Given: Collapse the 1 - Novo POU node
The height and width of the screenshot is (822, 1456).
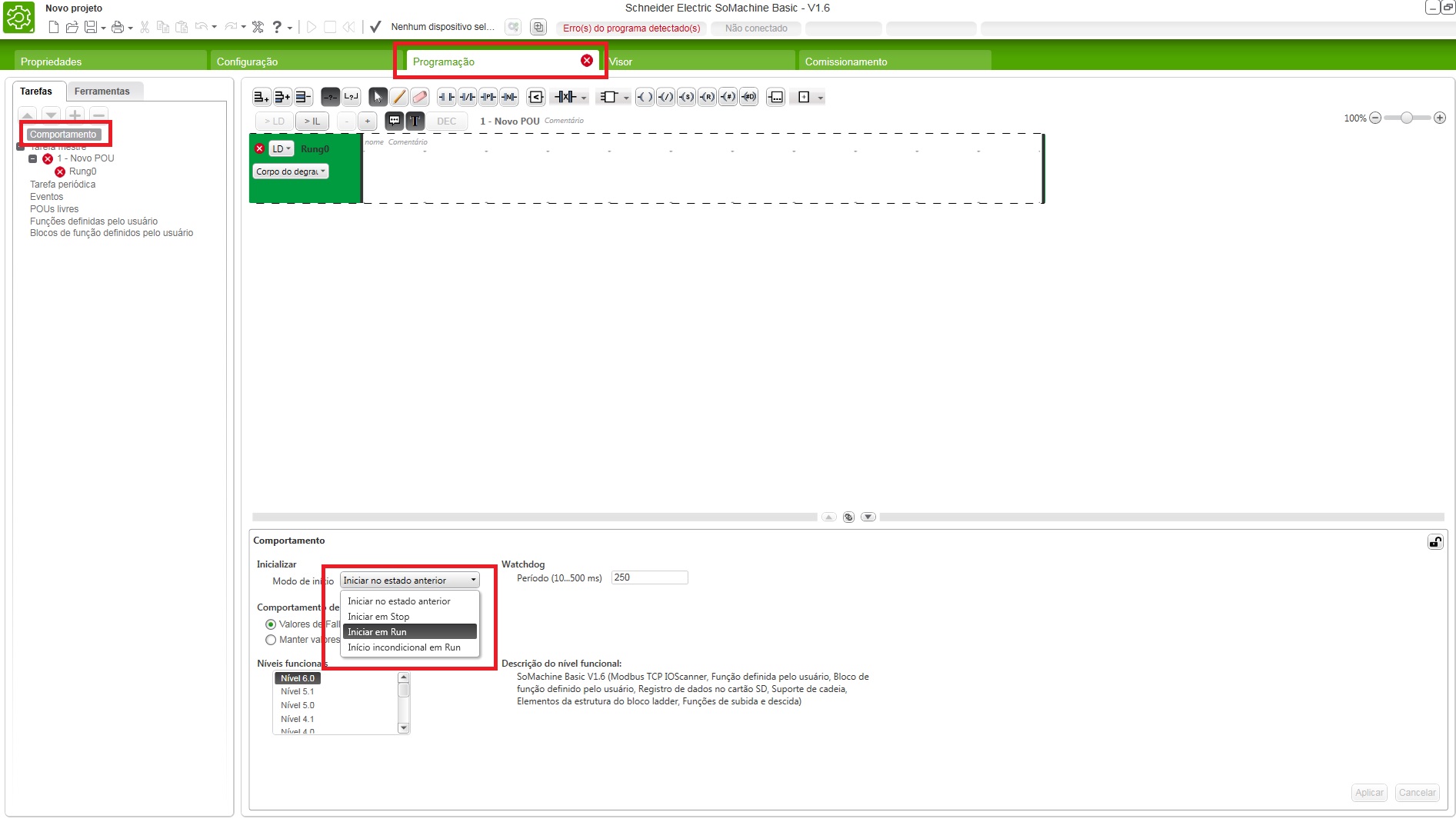Looking at the screenshot, I should pyautogui.click(x=32, y=159).
